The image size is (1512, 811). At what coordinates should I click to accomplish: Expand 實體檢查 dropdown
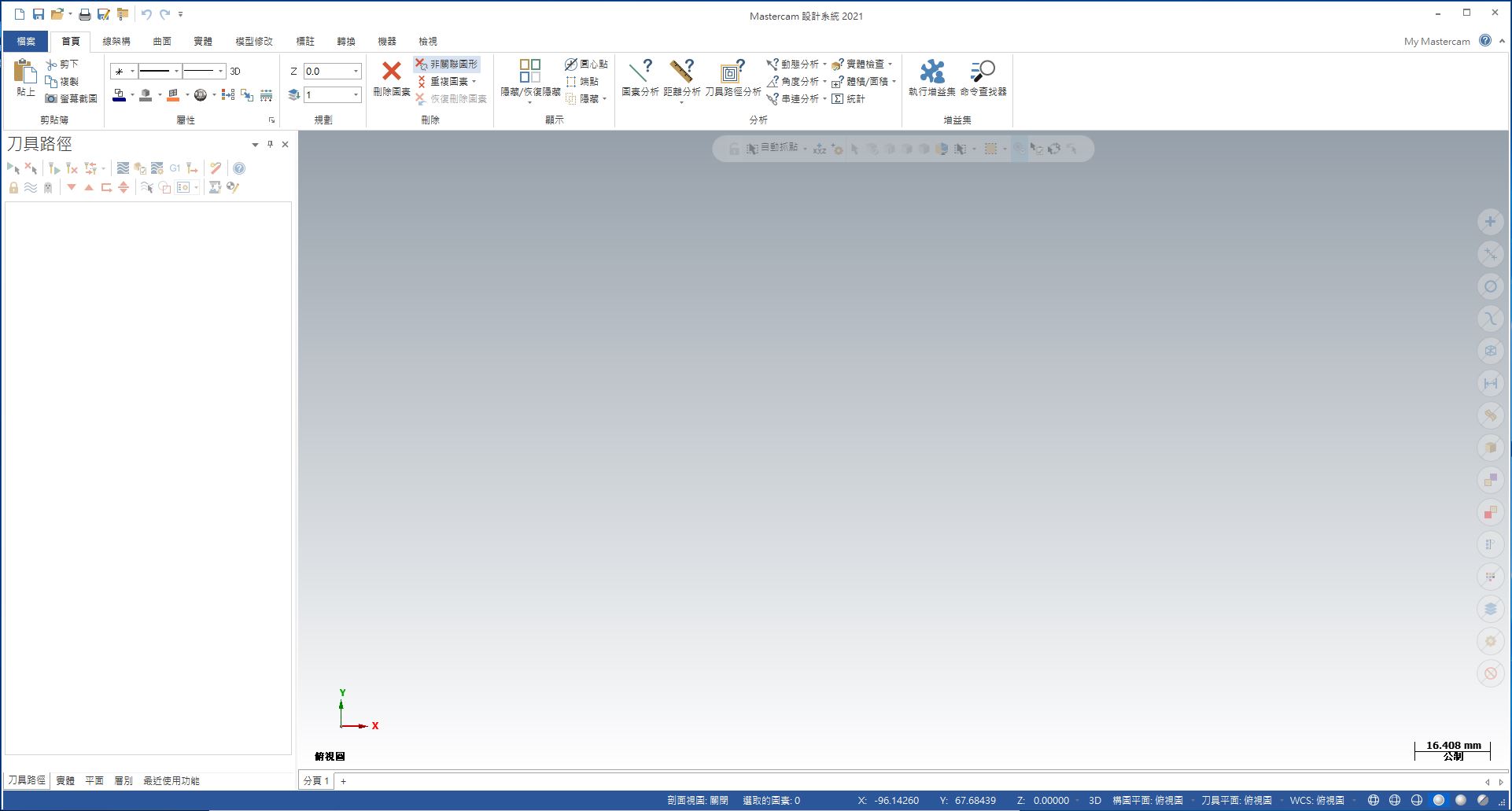tap(890, 65)
